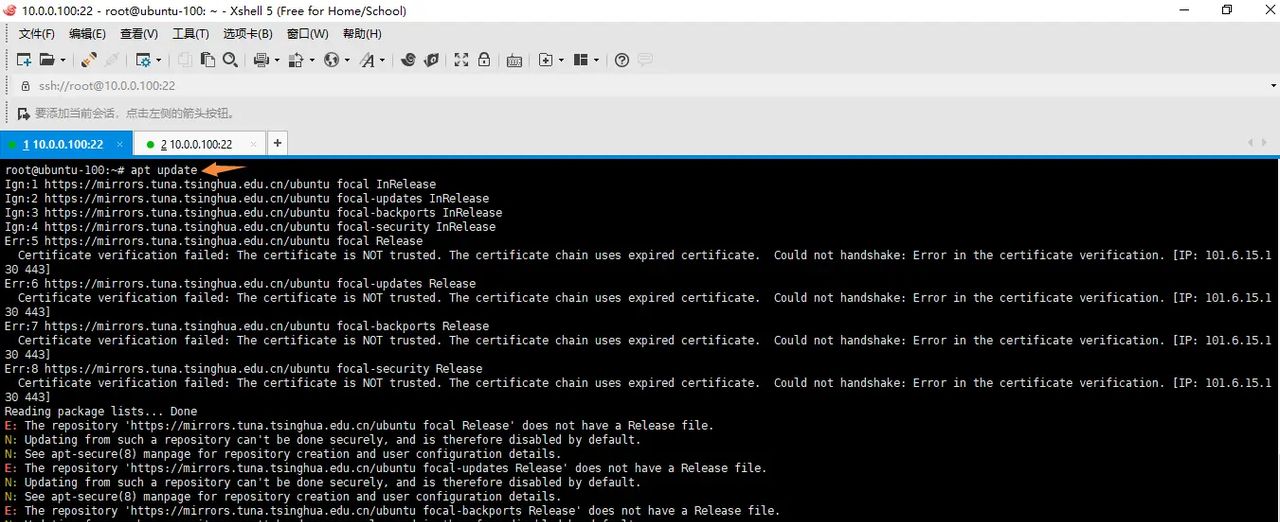Viewport: 1280px width, 522px height.
Task: Launch Xagent with the leaf icon
Action: 431,60
